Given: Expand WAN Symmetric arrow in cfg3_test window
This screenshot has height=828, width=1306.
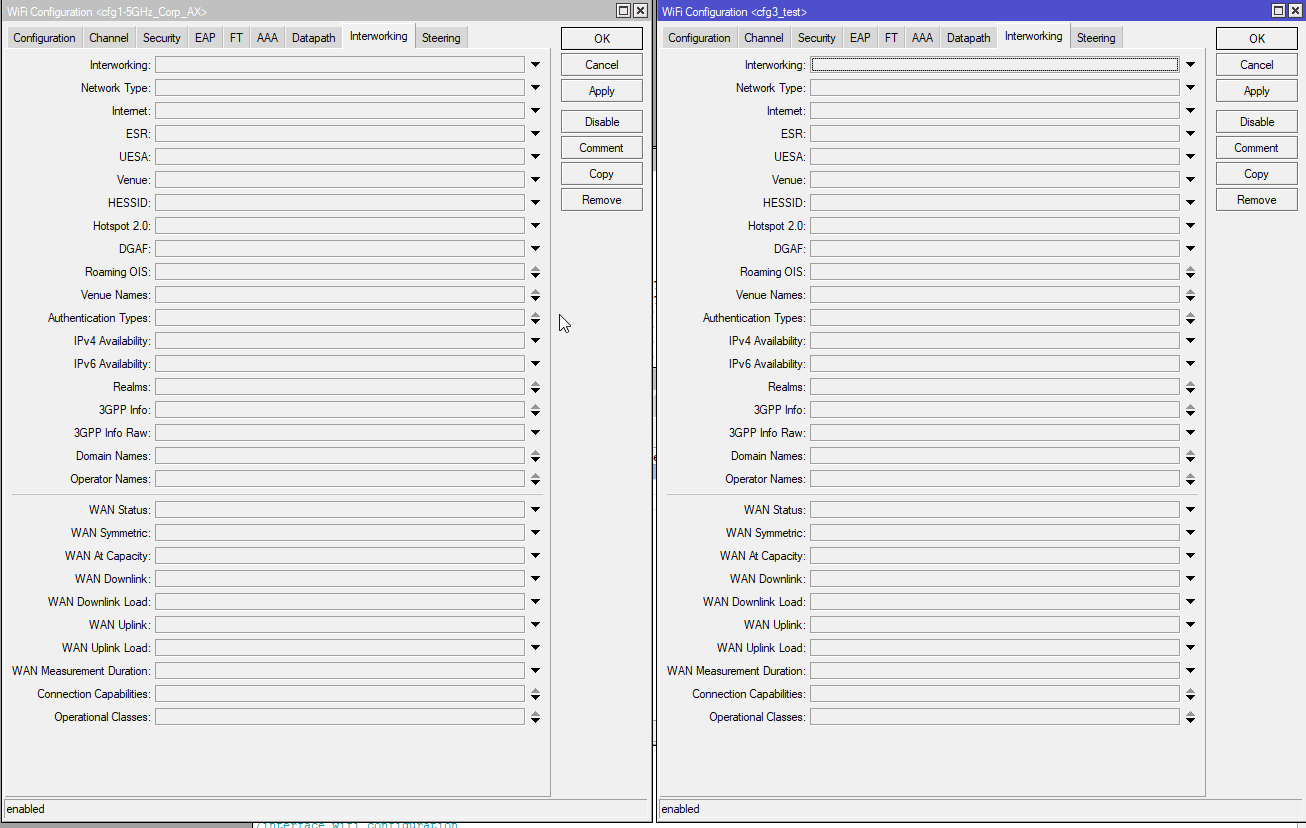Looking at the screenshot, I should tap(1190, 533).
